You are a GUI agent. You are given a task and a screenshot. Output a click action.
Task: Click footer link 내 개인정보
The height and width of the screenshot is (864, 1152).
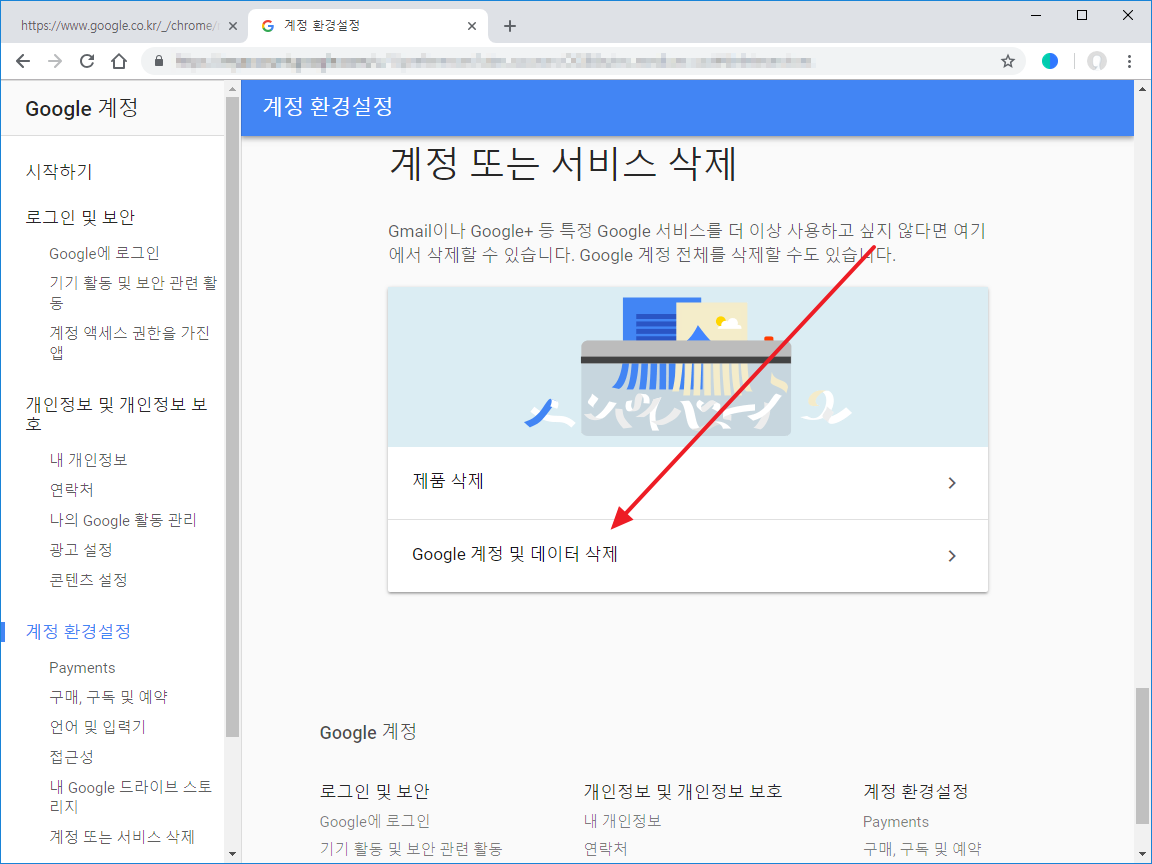pos(623,821)
